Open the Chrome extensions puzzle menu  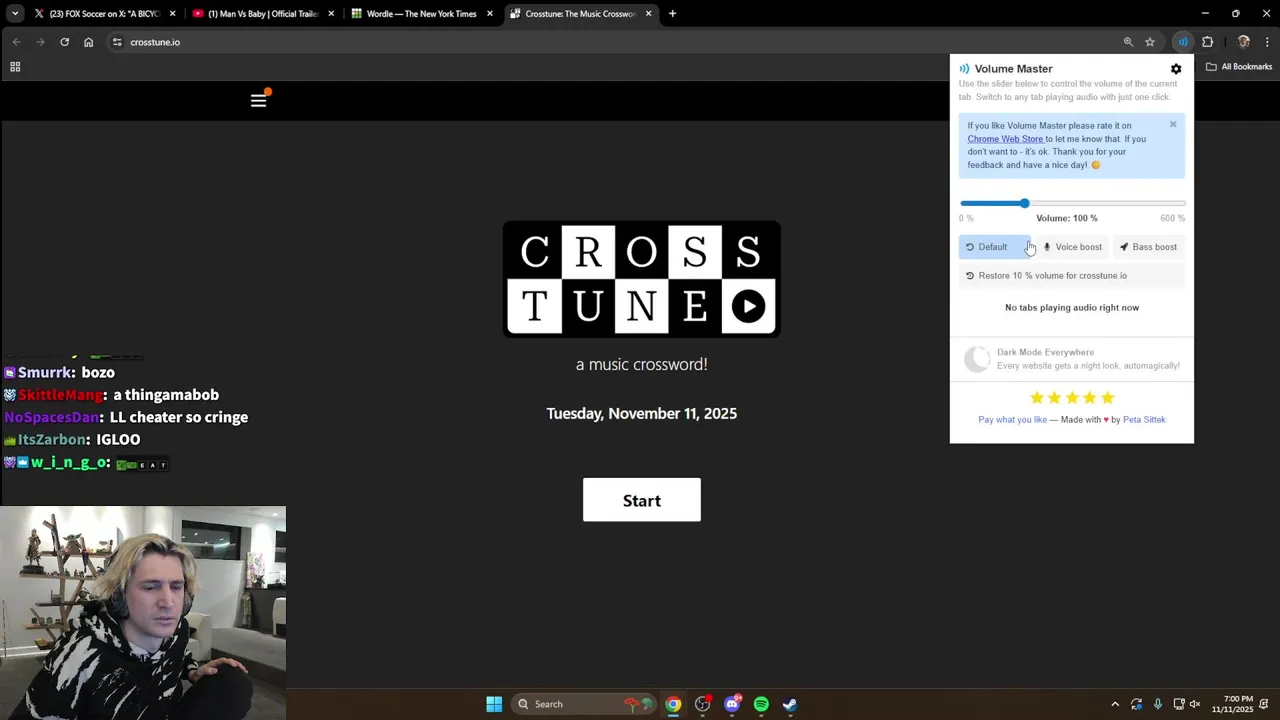tap(1207, 42)
